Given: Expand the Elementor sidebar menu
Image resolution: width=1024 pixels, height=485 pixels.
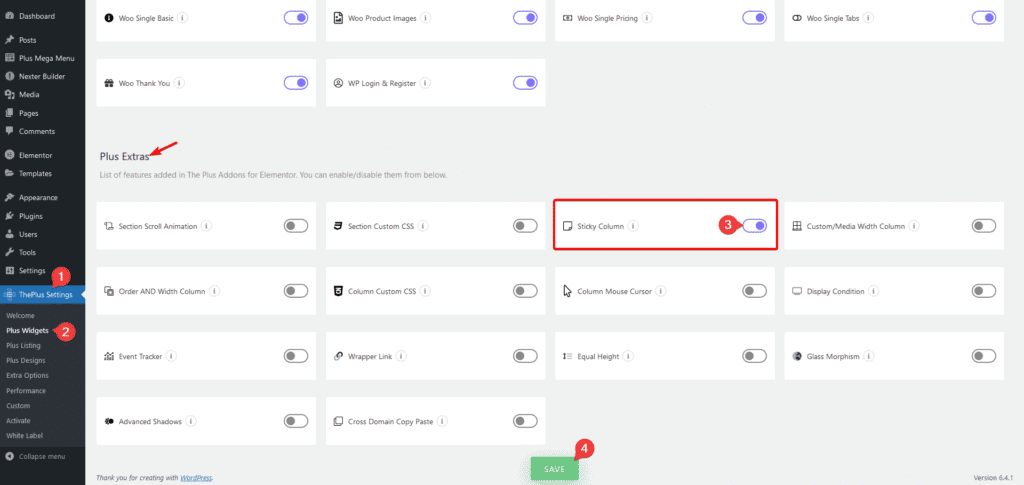Looking at the screenshot, I should click(x=35, y=155).
